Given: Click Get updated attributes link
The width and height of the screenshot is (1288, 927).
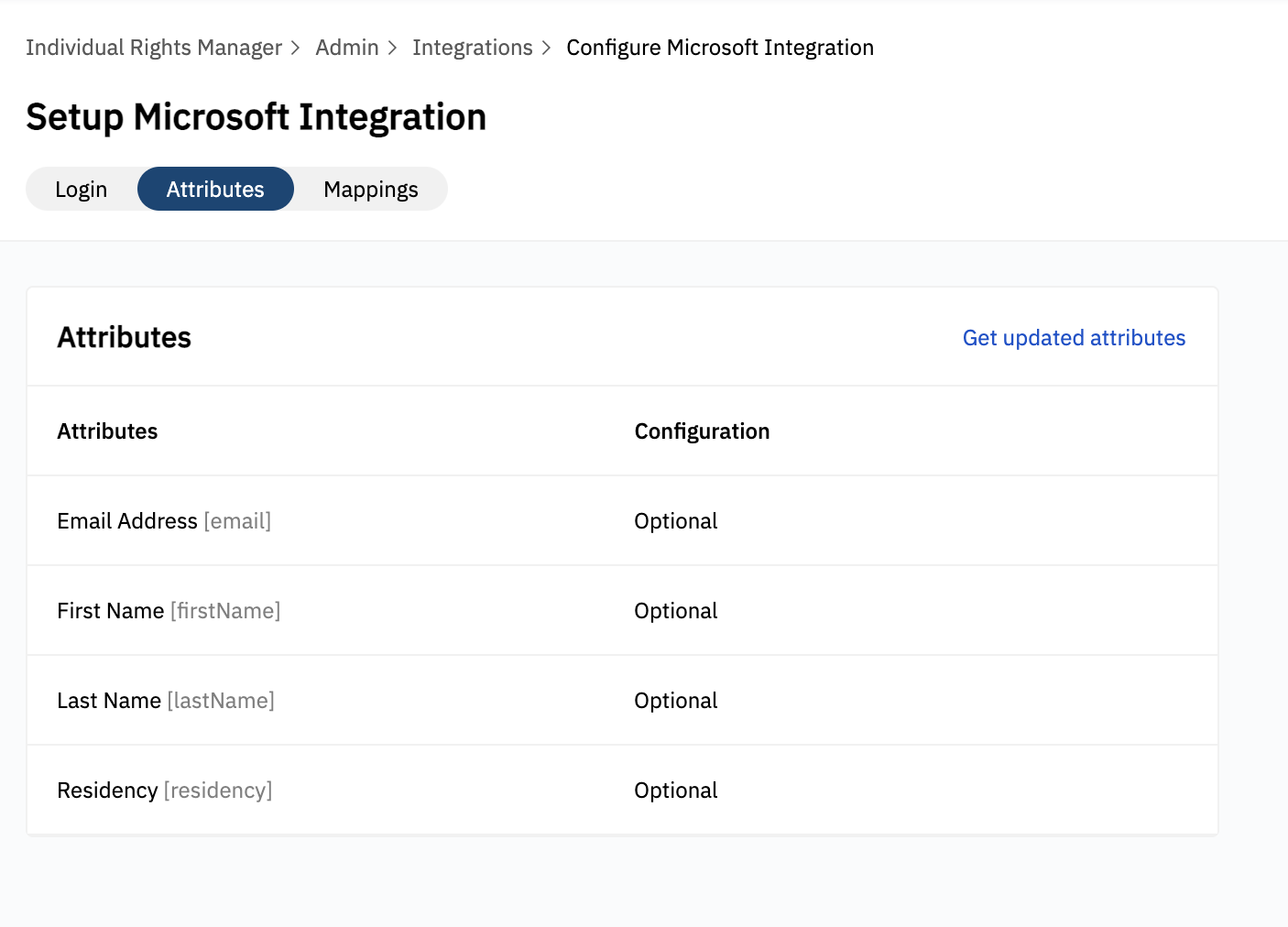Looking at the screenshot, I should click(1074, 338).
